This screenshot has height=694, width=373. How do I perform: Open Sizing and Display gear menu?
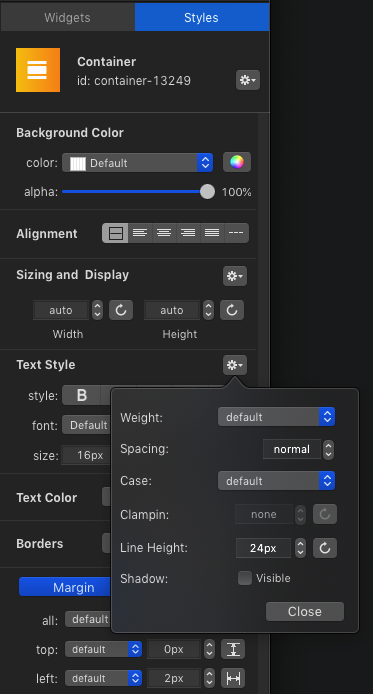pyautogui.click(x=235, y=276)
